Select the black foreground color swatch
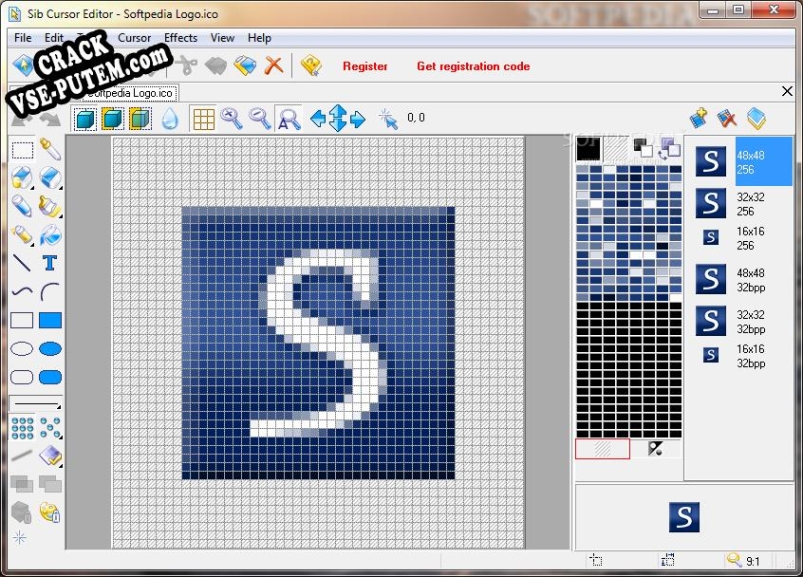Screen dimensions: 803x577 (x=588, y=149)
